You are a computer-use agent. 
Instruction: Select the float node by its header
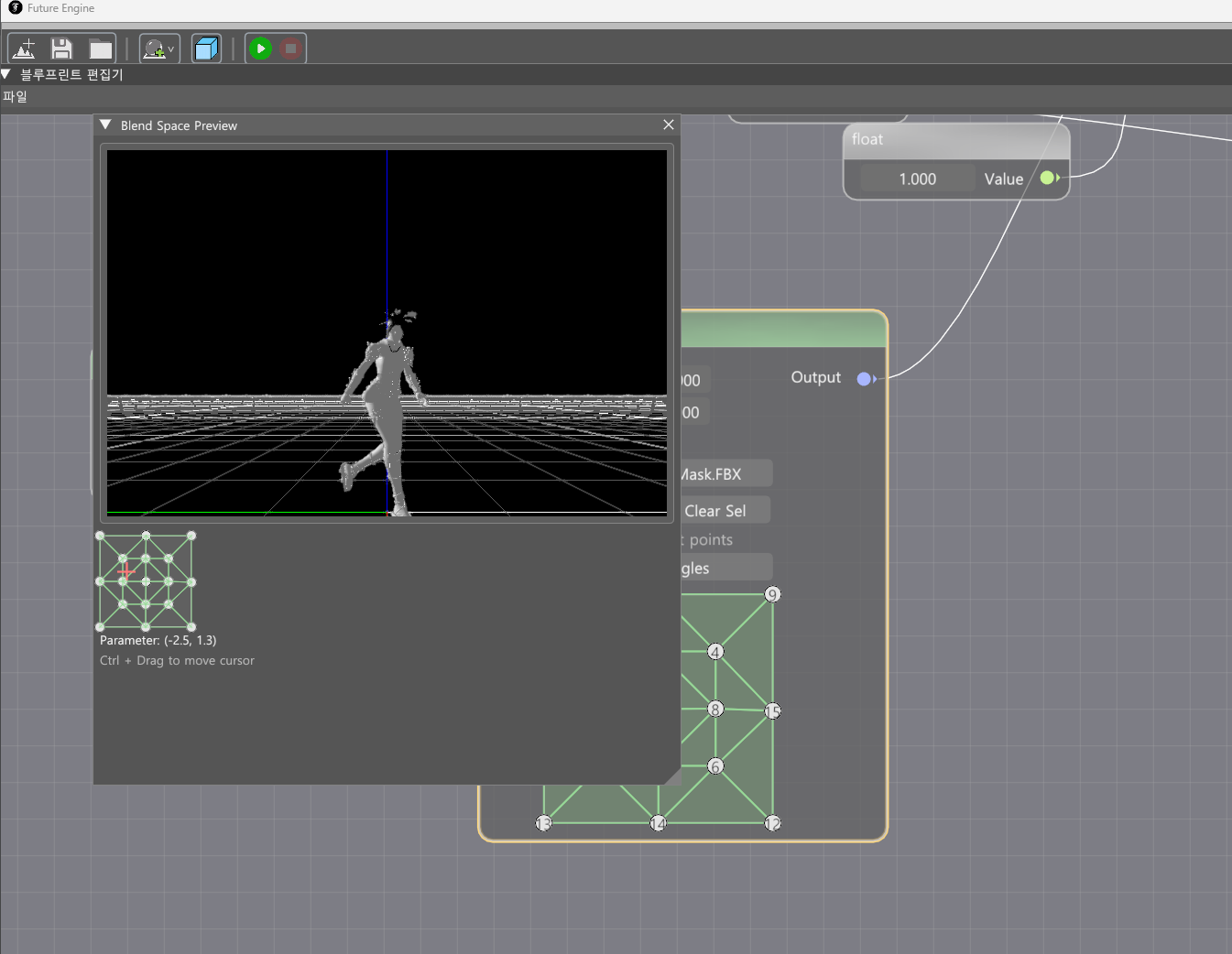click(x=956, y=140)
